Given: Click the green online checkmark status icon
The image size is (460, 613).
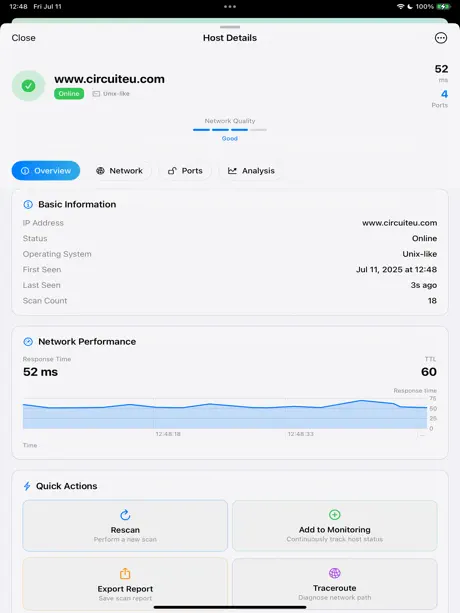Looking at the screenshot, I should pos(28,86).
